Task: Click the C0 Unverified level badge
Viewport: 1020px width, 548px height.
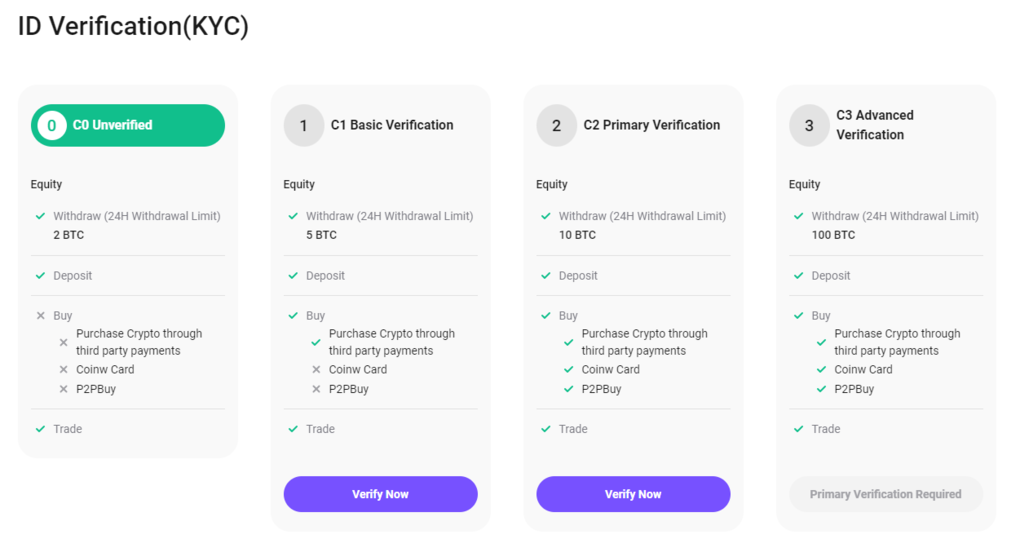Action: 128,126
